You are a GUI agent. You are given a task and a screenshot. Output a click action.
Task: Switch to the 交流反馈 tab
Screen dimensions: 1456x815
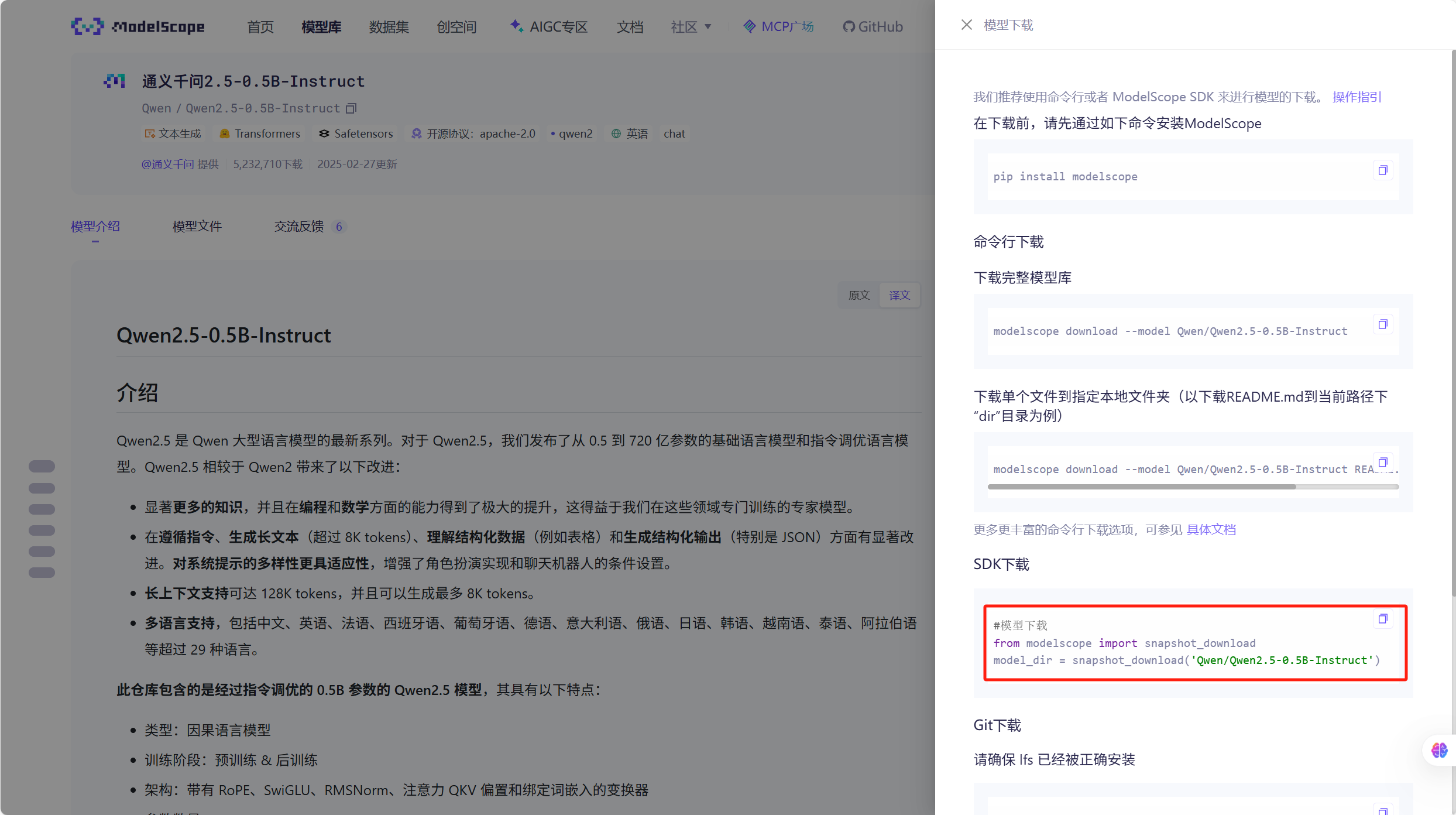310,227
